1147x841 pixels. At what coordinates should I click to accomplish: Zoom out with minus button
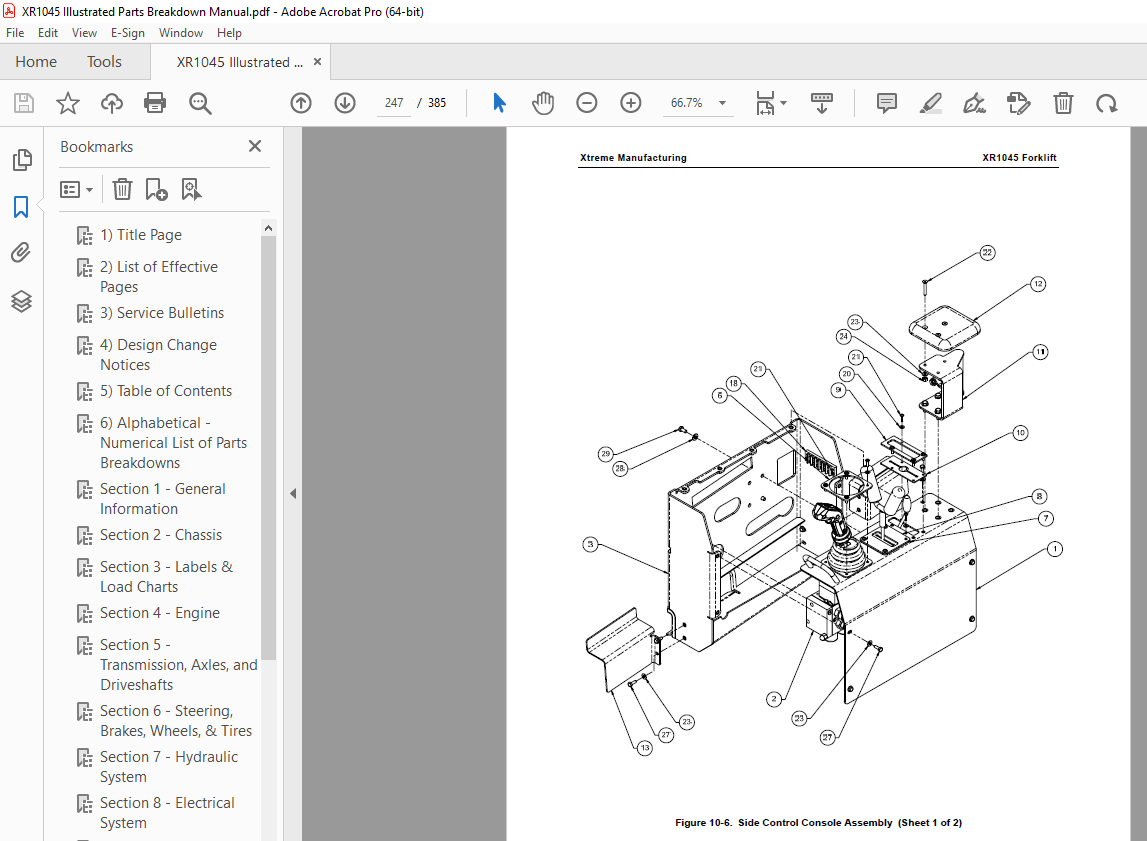tap(587, 103)
